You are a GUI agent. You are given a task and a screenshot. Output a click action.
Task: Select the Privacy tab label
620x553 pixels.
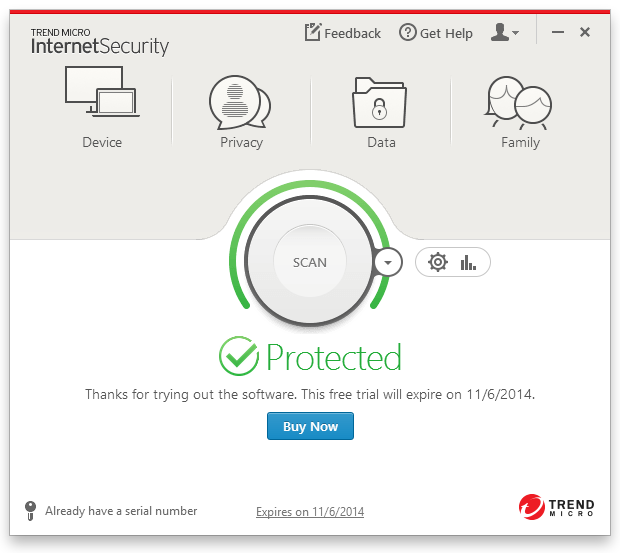tap(241, 143)
